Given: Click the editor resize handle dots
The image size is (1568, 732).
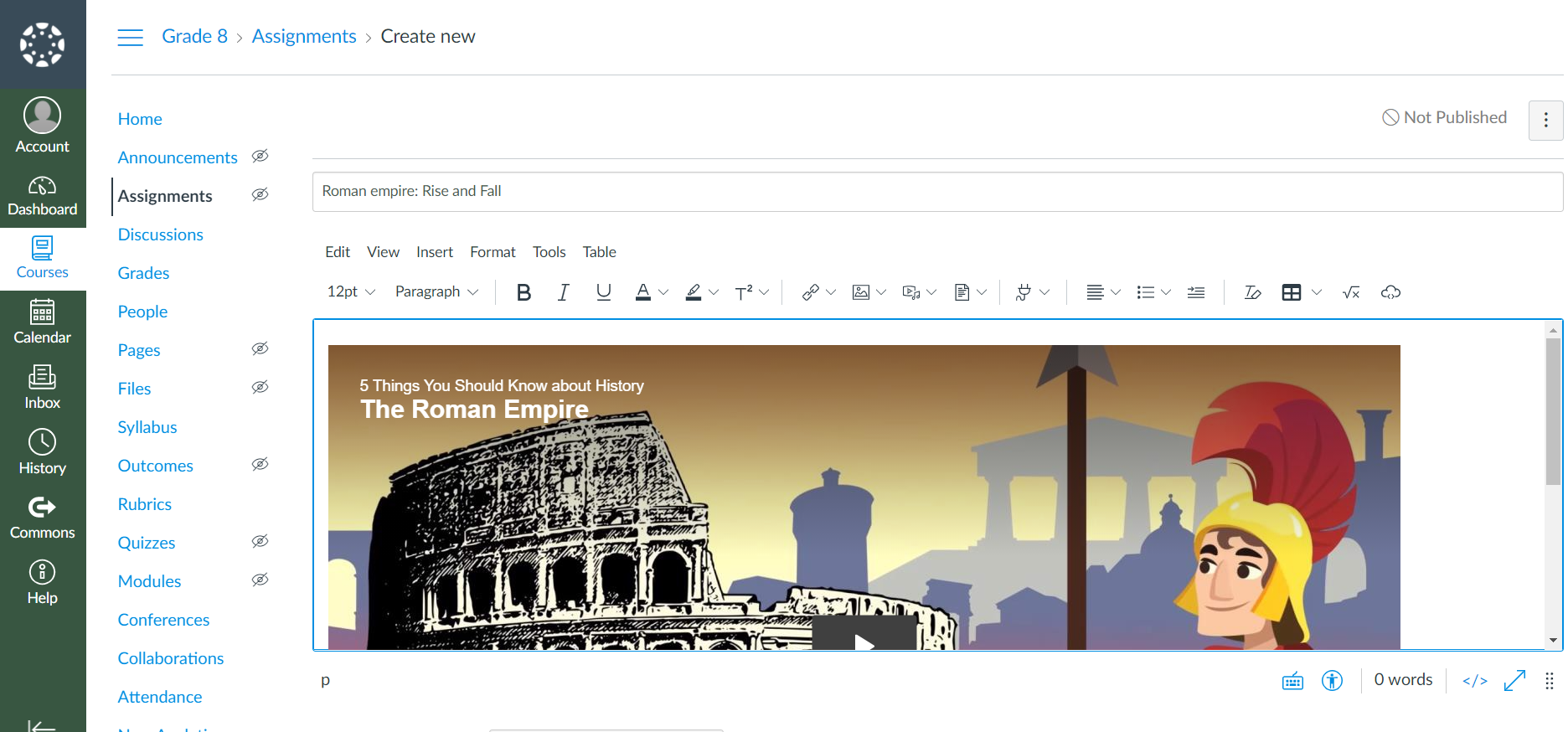Looking at the screenshot, I should [1550, 681].
